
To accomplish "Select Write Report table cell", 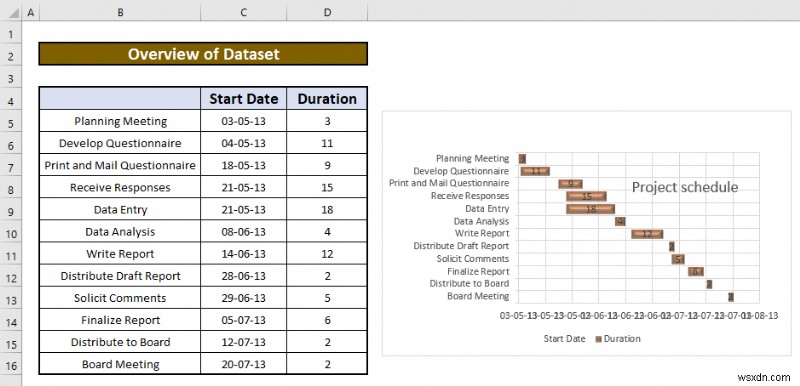I will [120, 254].
